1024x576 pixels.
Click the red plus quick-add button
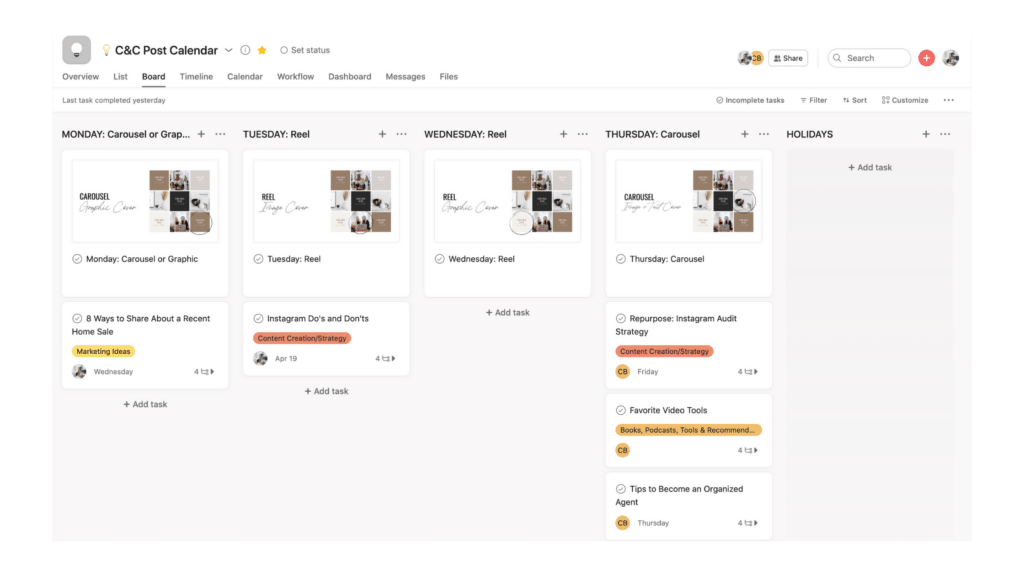pyautogui.click(x=926, y=58)
